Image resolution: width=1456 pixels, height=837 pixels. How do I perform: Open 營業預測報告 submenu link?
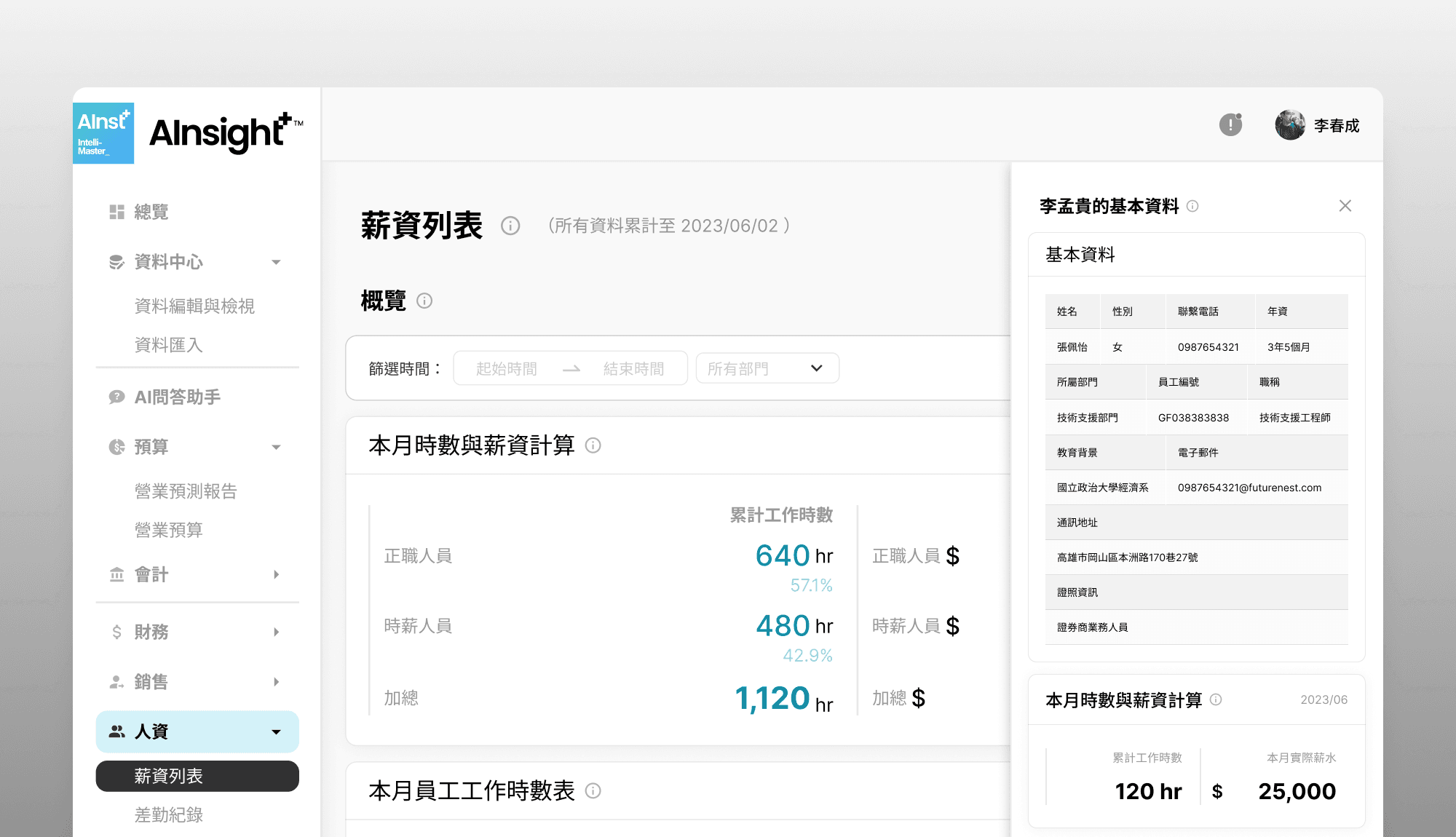(186, 491)
